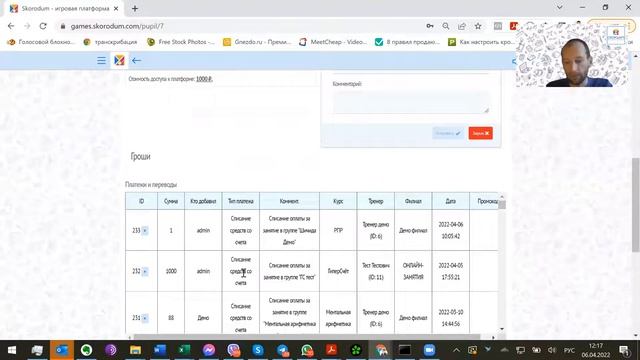Open File Explorer from the taskbar
The image size is (640, 360).
tap(135, 350)
